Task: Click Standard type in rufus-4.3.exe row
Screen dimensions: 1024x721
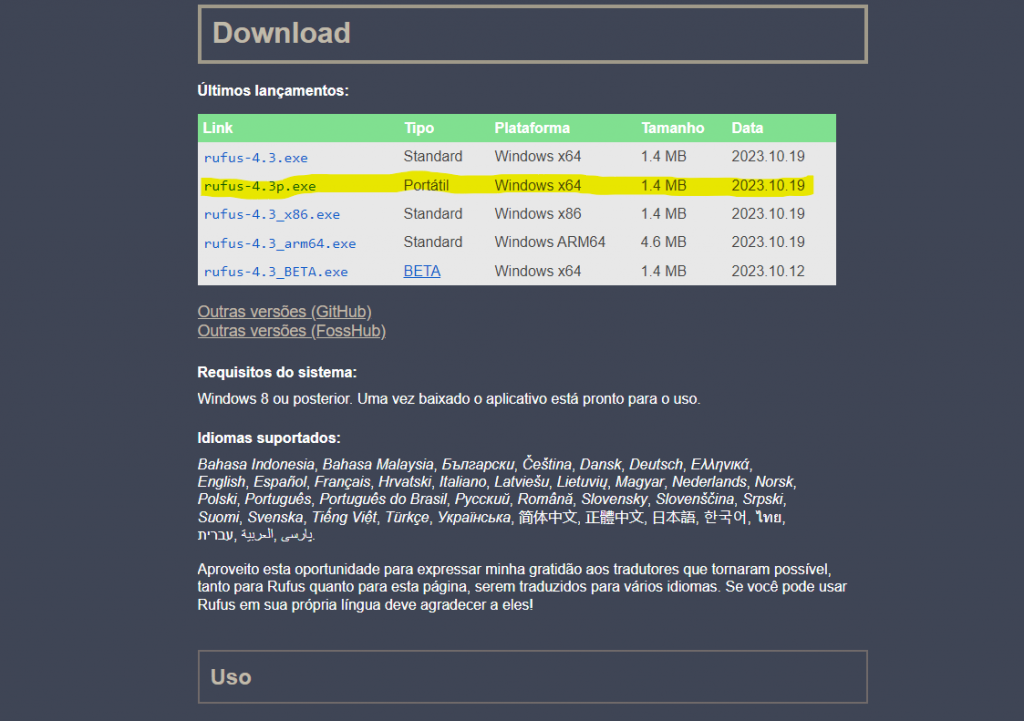Action: click(x=433, y=157)
